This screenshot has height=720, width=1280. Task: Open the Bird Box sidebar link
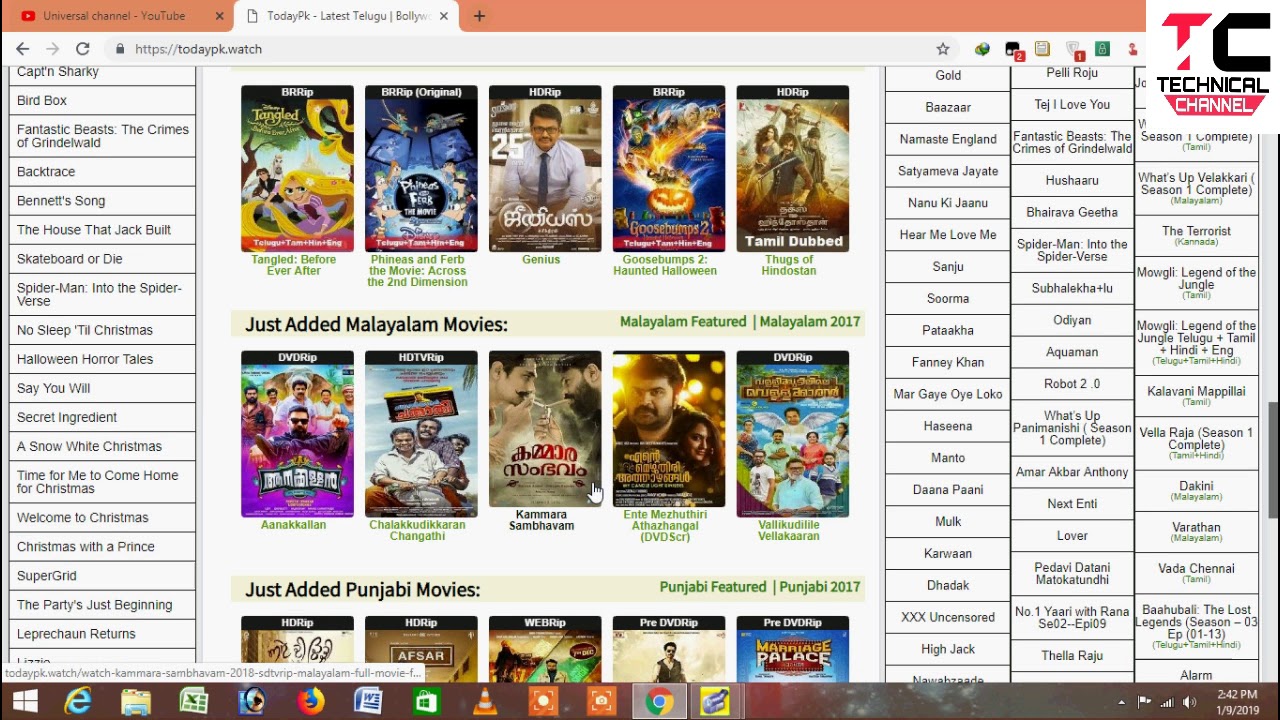42,101
